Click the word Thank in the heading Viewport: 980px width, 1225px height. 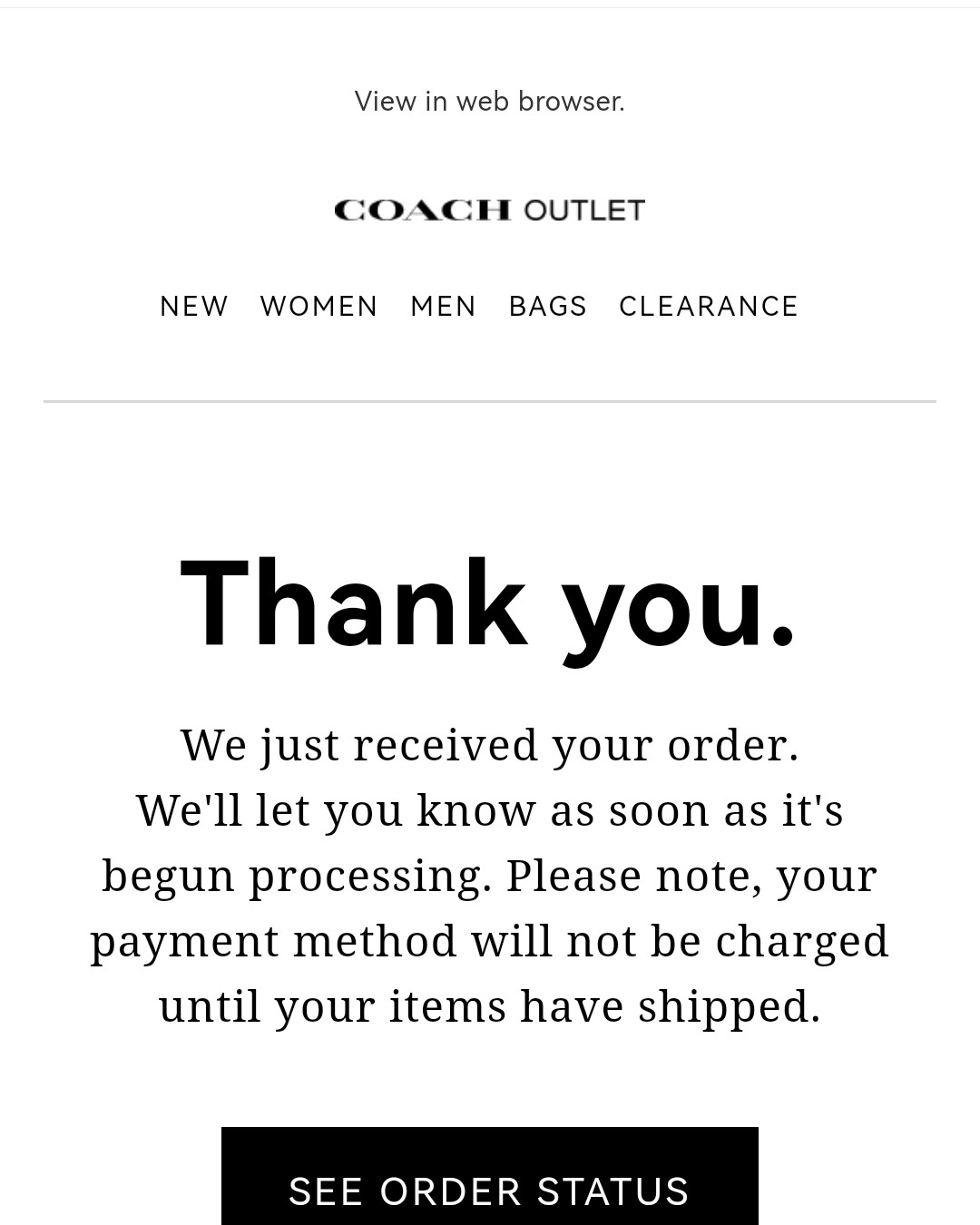tap(354, 605)
